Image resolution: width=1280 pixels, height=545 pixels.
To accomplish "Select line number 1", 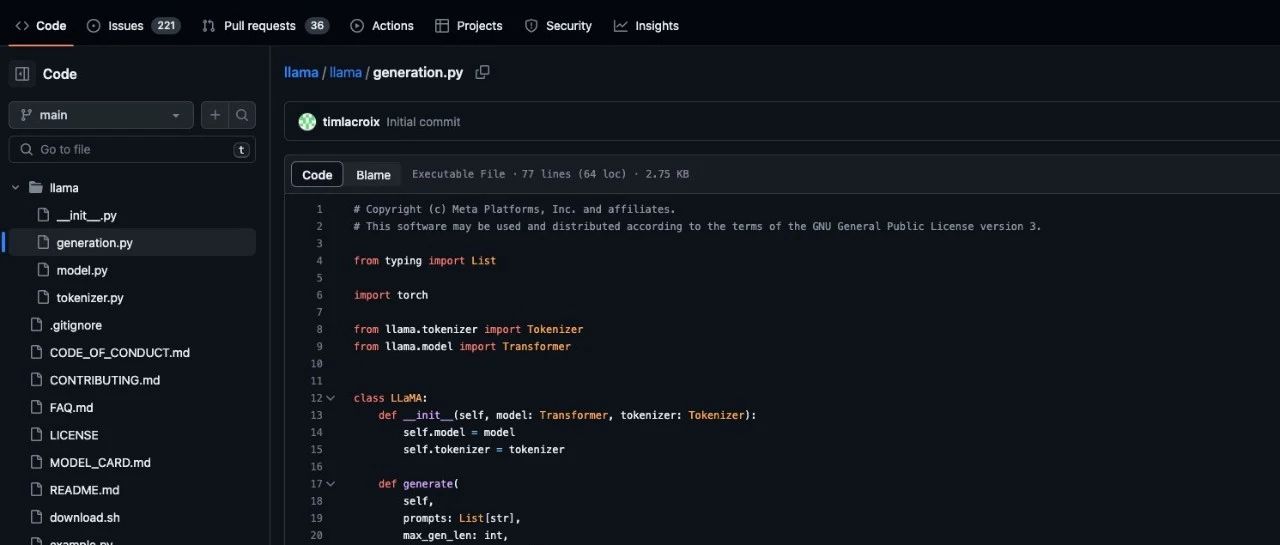I will point(319,209).
